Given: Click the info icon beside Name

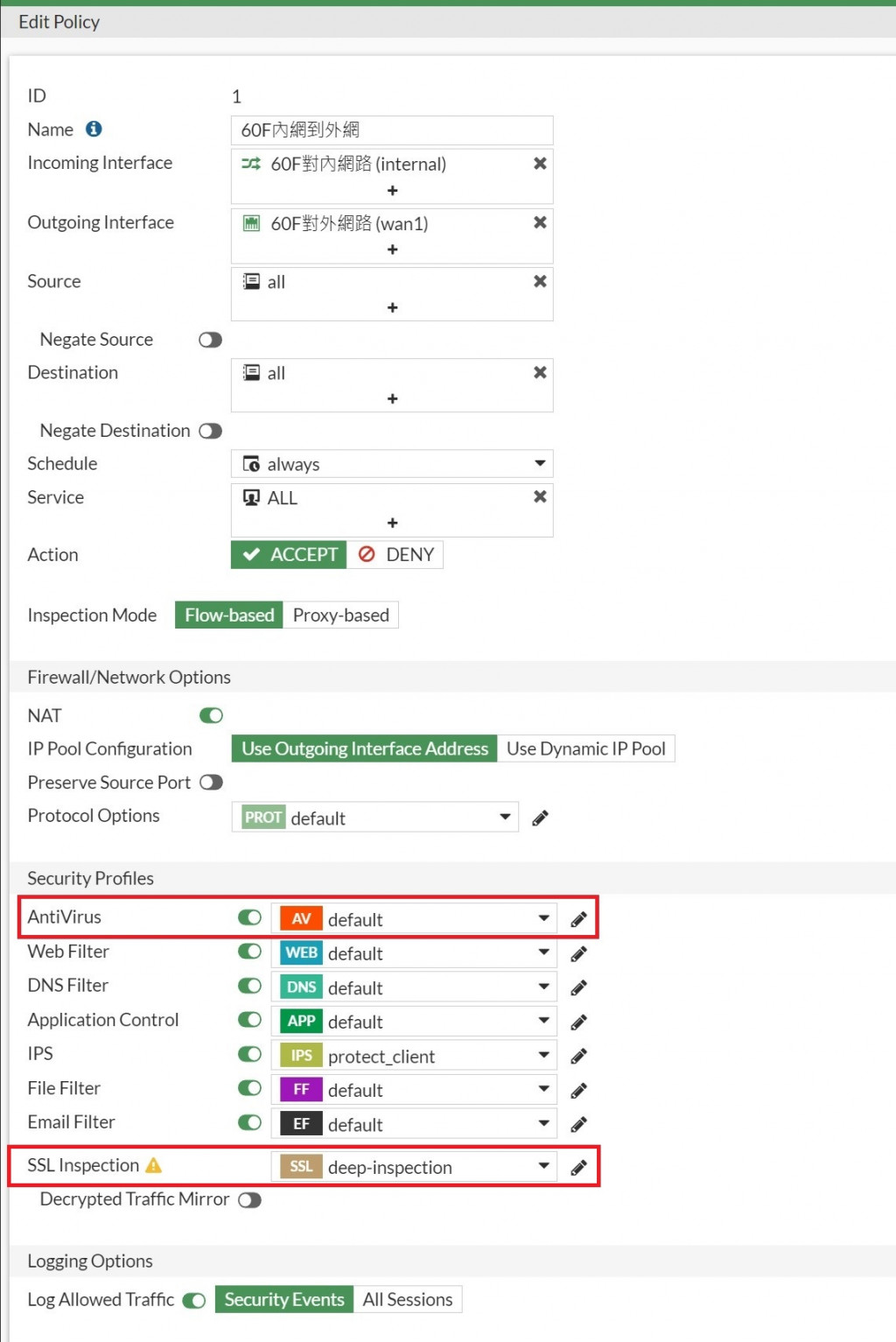Looking at the screenshot, I should (94, 130).
